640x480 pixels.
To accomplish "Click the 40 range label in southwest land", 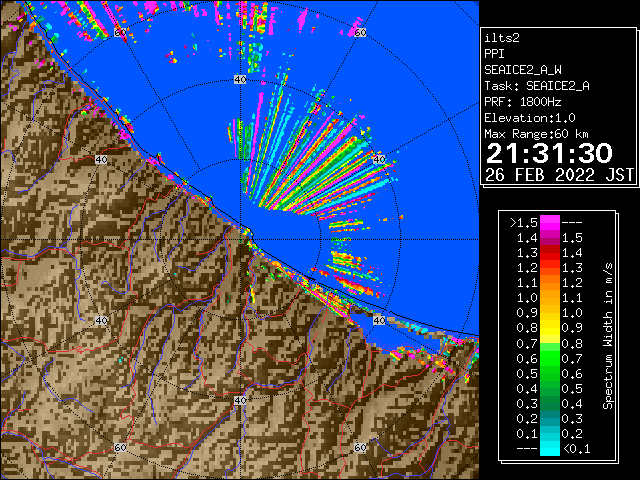I will [x=101, y=320].
